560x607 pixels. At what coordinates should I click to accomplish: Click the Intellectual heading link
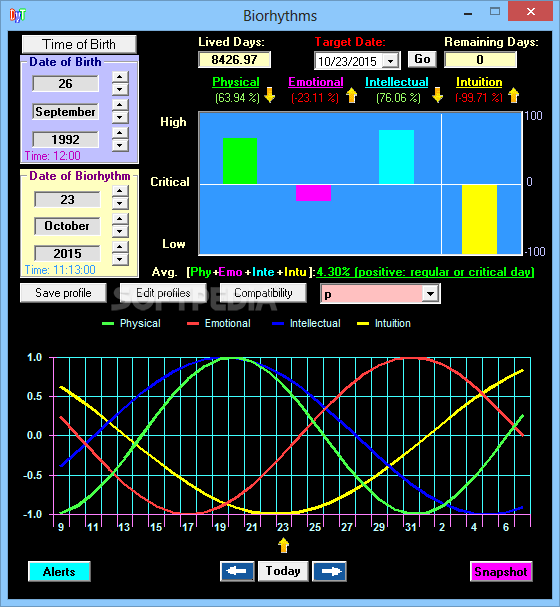397,82
